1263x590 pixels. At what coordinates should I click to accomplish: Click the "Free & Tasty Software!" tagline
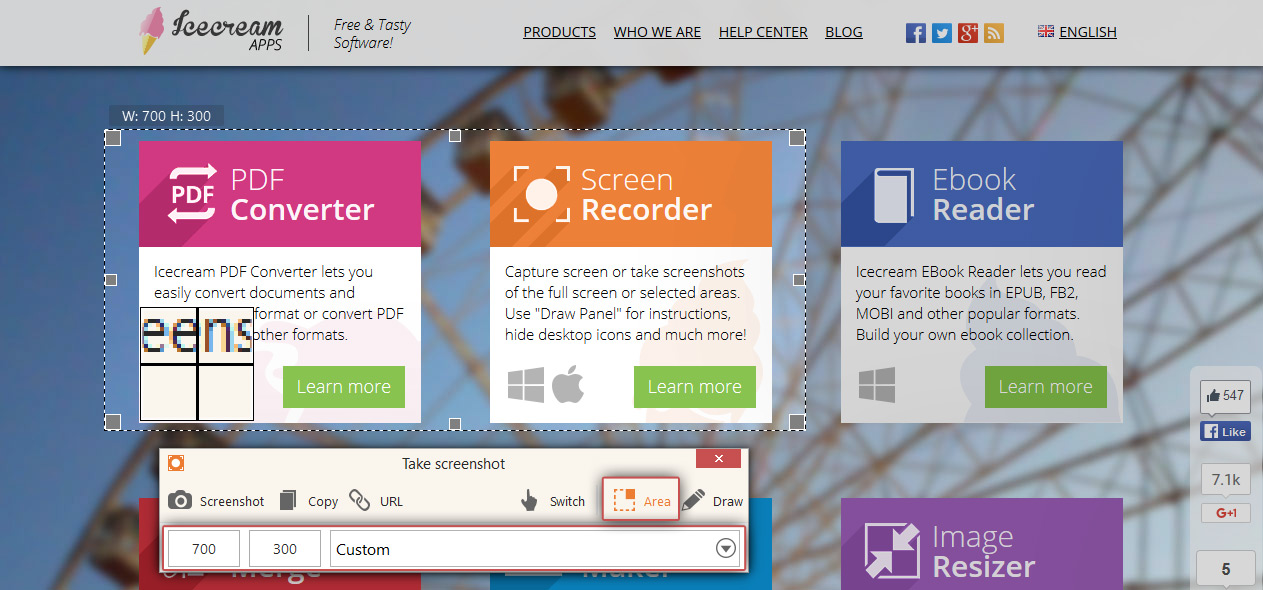[x=372, y=33]
